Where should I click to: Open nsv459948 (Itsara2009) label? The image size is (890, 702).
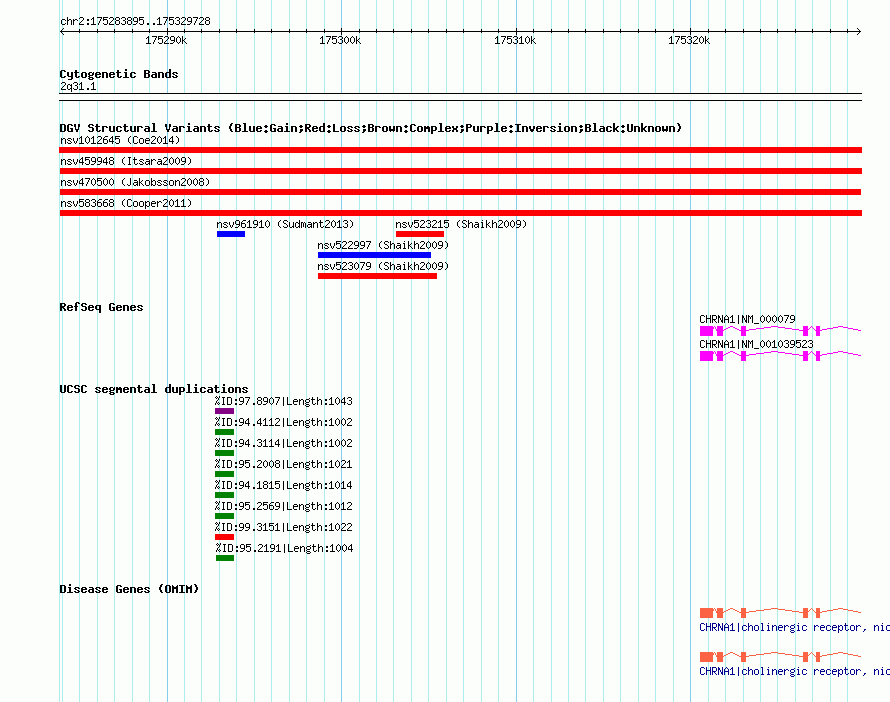click(x=126, y=161)
